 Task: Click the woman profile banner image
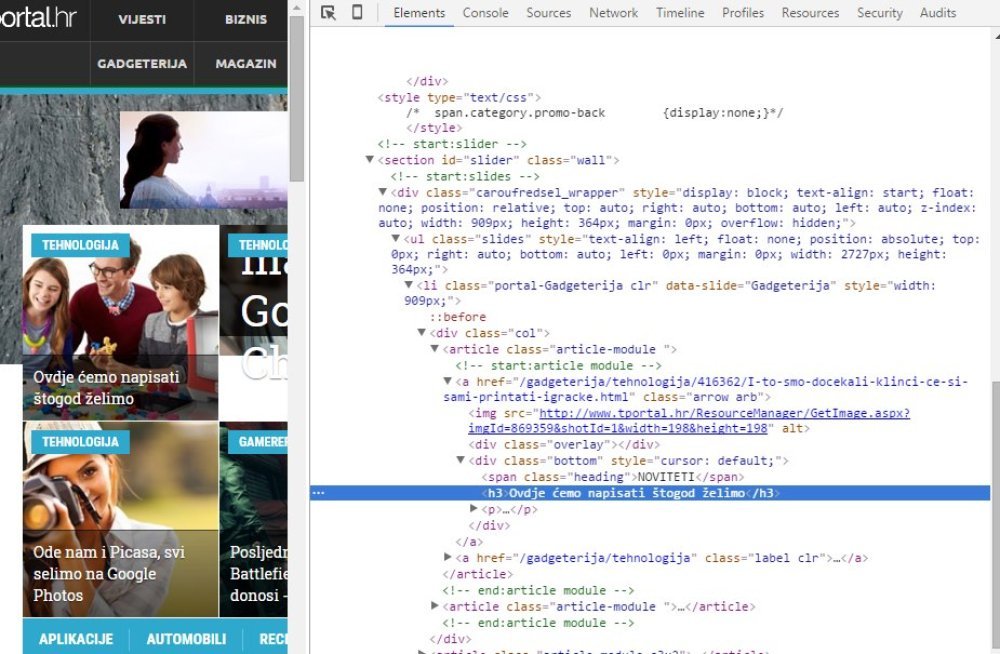pyautogui.click(x=204, y=160)
